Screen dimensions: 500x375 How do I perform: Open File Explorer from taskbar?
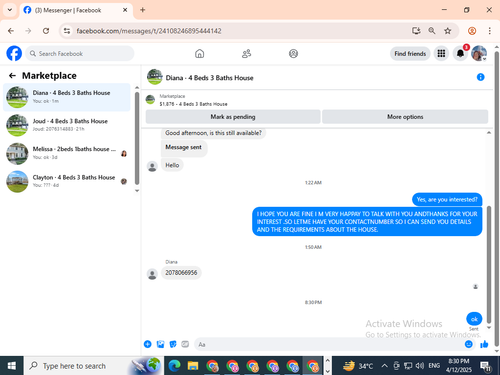click(x=193, y=366)
